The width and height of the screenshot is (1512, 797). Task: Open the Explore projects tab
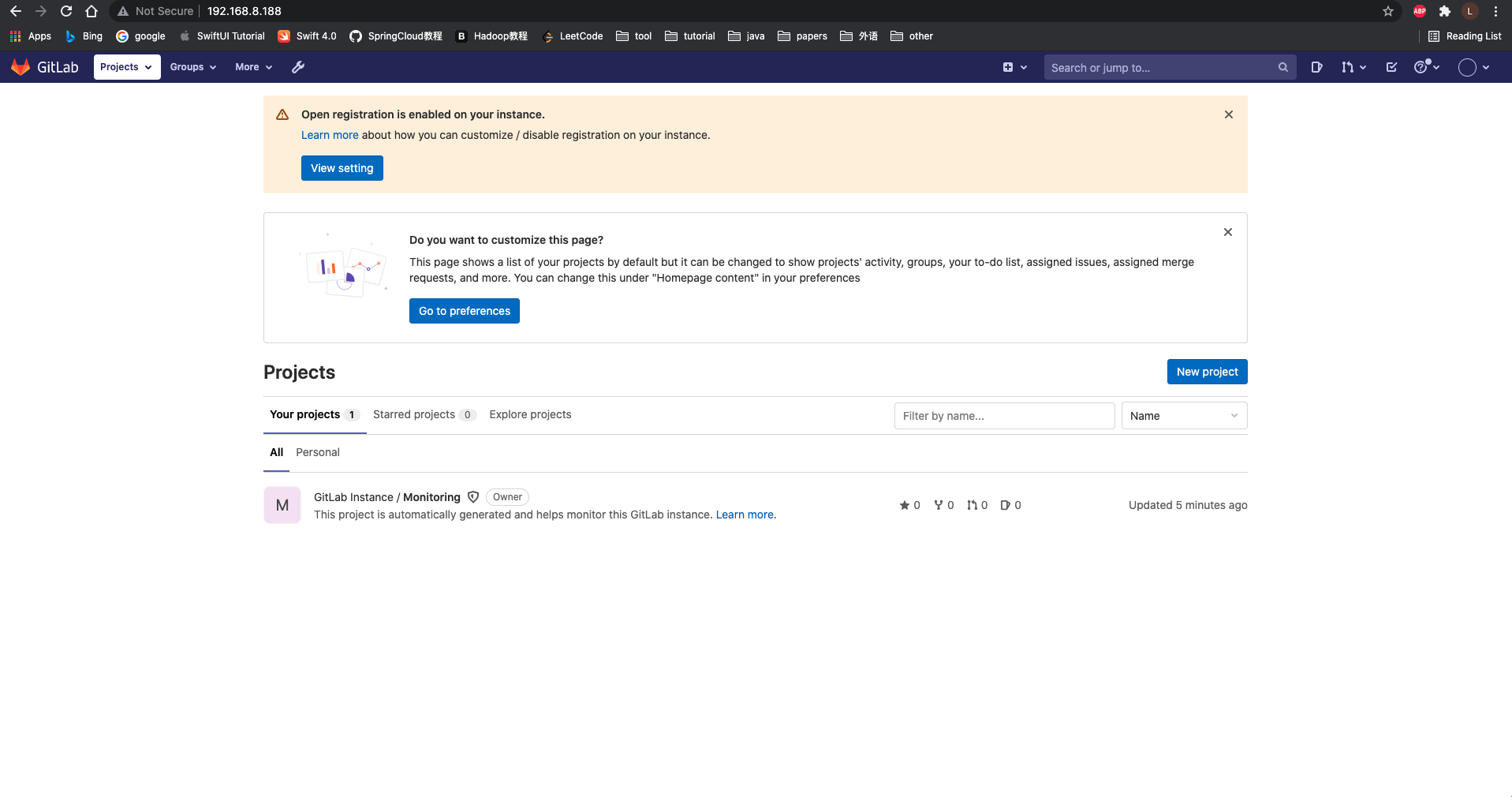coord(530,414)
